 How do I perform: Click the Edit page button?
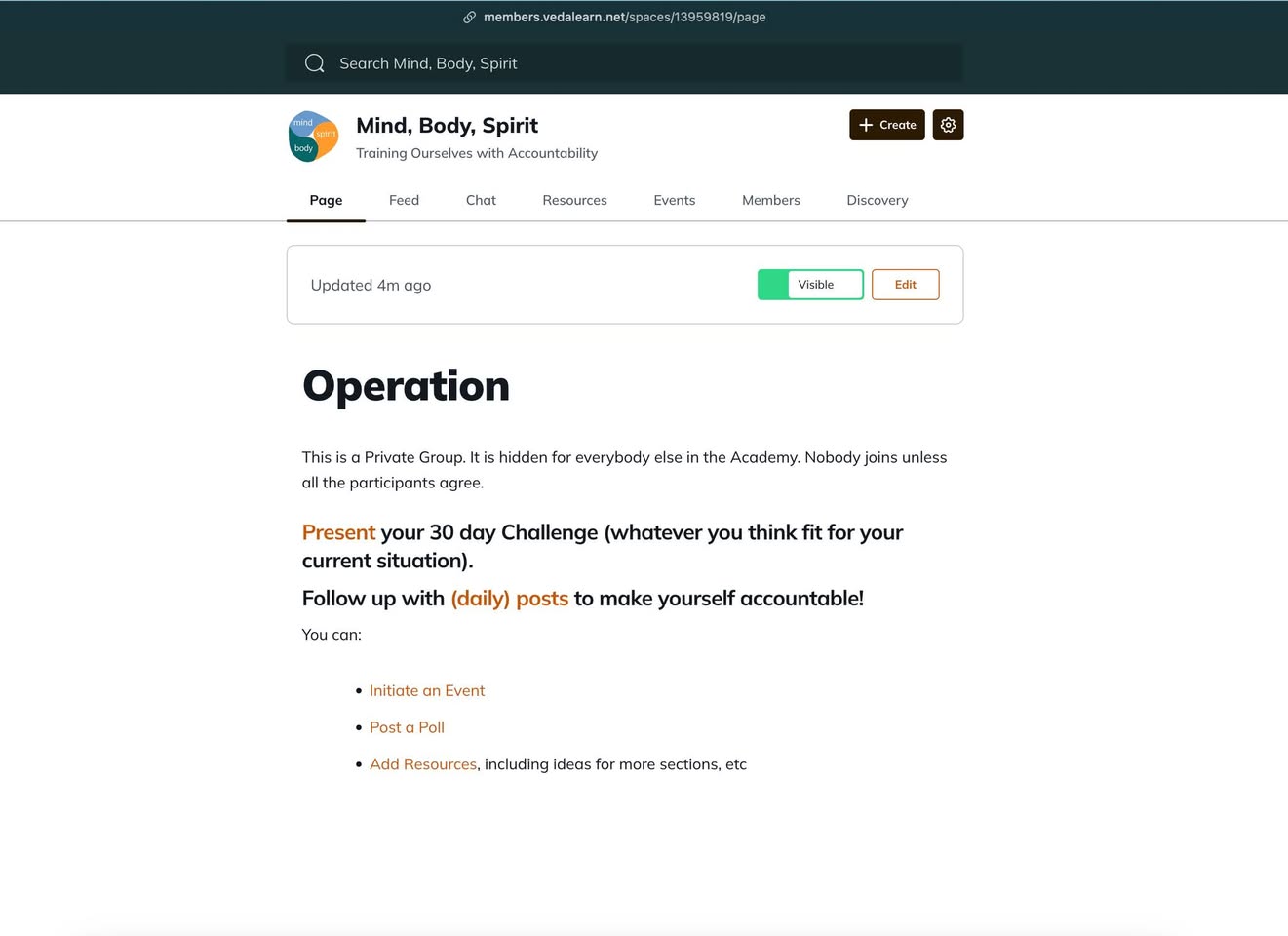(905, 285)
